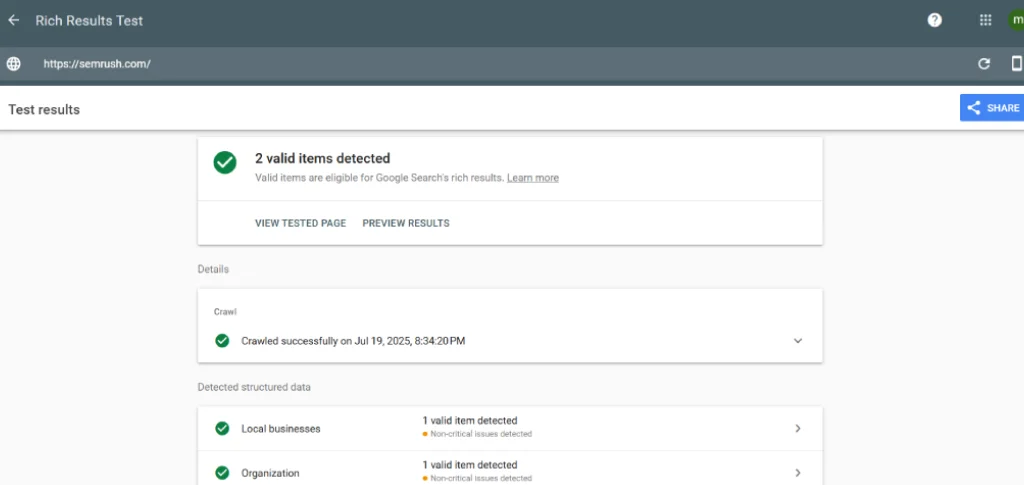
Task: Click the green check beside Crawled successfully
Action: pyautogui.click(x=222, y=341)
